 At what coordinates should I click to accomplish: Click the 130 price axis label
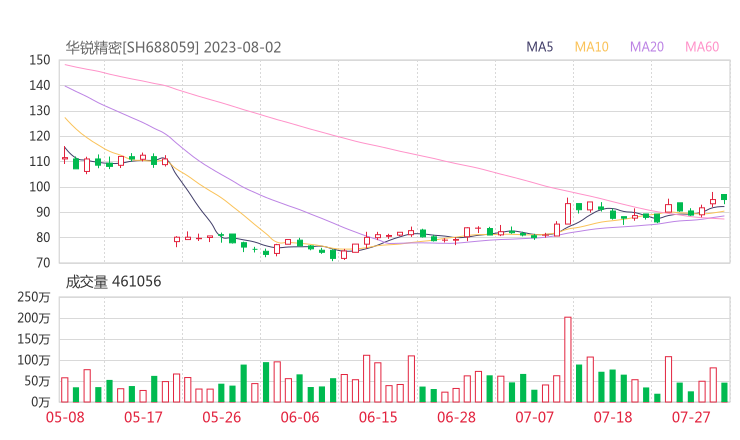[x=40, y=111]
